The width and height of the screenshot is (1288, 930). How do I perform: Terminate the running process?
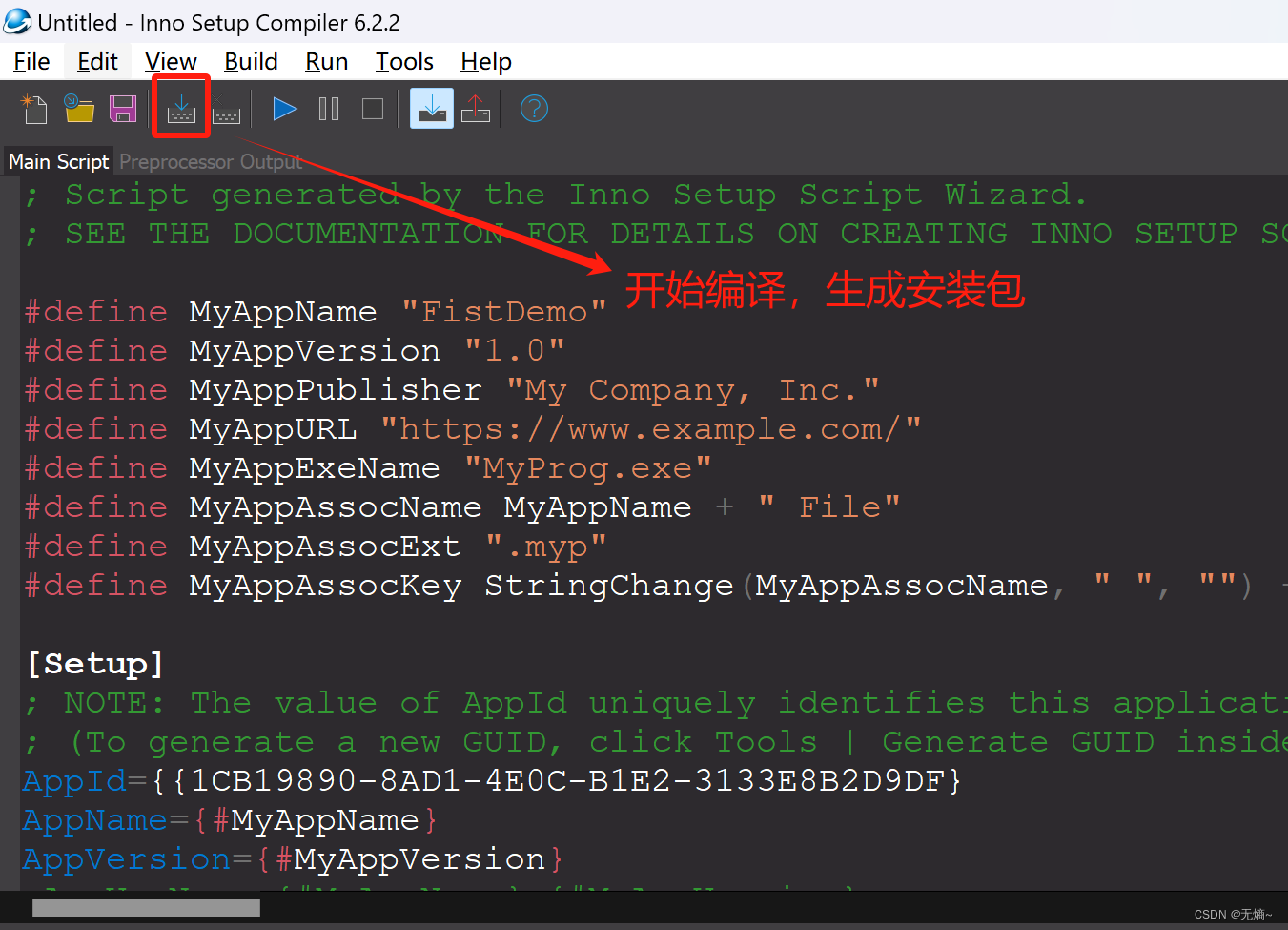coord(372,108)
